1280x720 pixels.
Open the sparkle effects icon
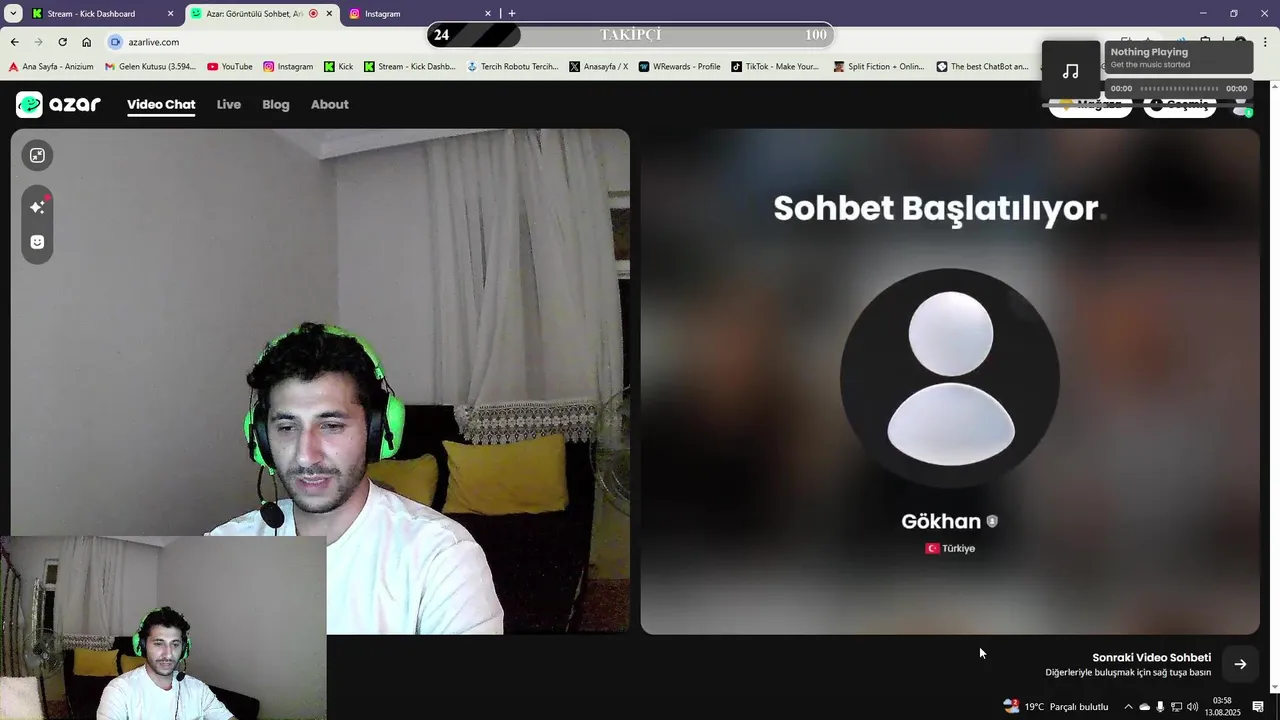(x=37, y=207)
